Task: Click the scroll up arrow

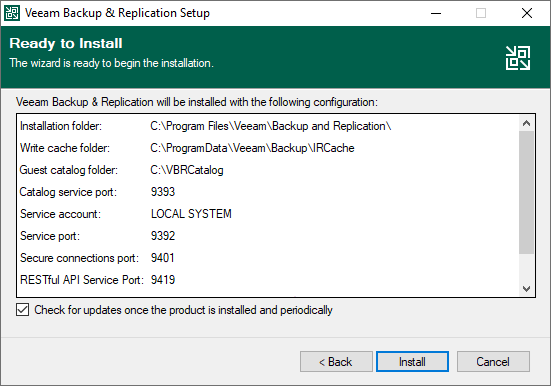Action: point(526,123)
